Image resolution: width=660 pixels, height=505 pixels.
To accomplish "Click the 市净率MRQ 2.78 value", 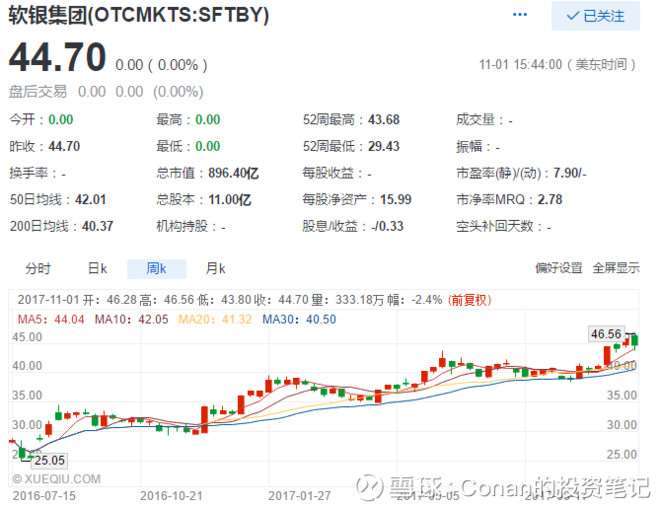I will pyautogui.click(x=550, y=199).
